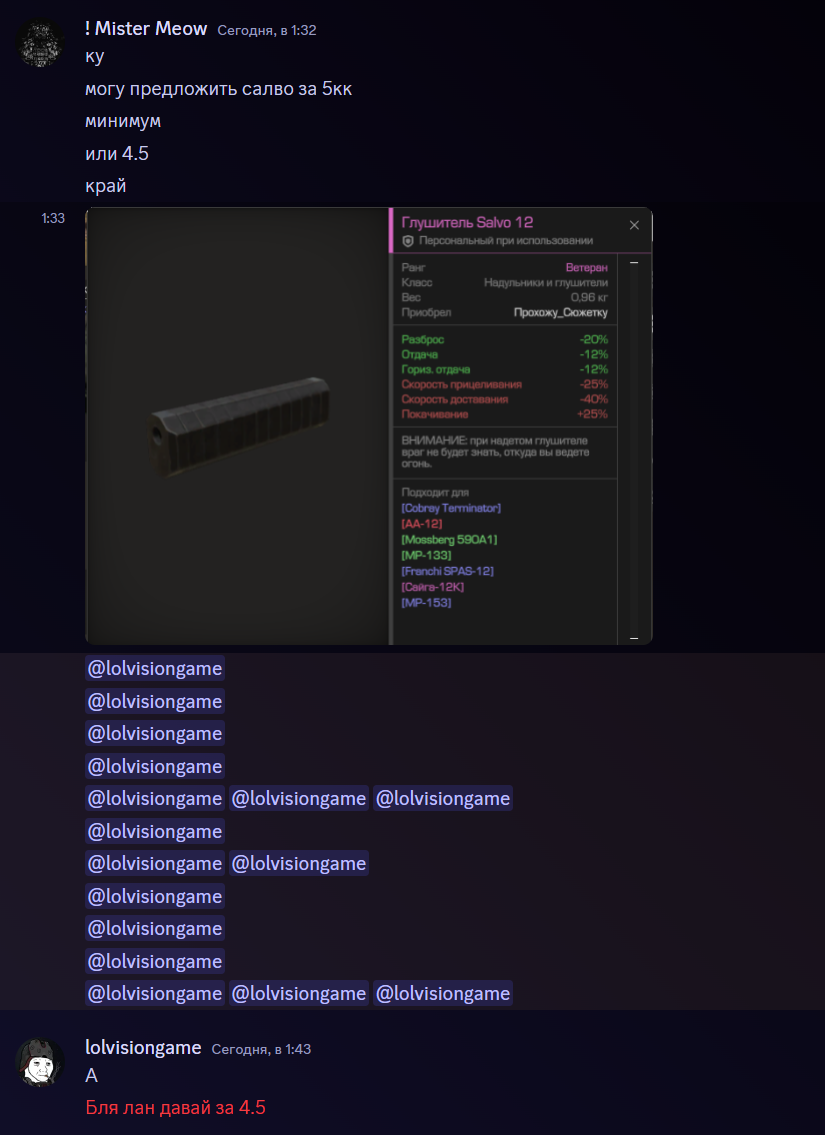Select the [AA-12] weapon entry

click(x=421, y=523)
